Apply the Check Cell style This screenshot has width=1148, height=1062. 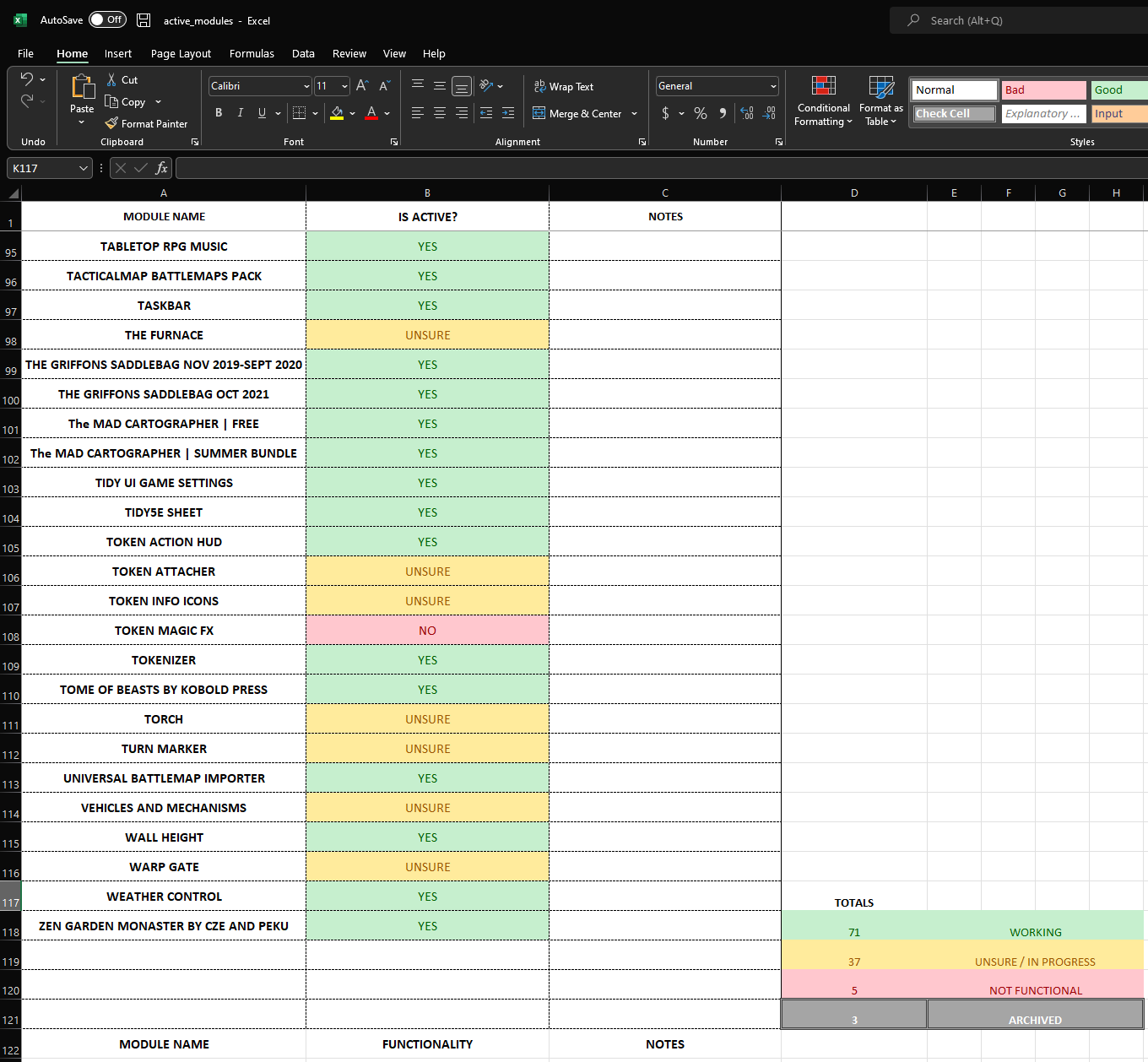955,113
